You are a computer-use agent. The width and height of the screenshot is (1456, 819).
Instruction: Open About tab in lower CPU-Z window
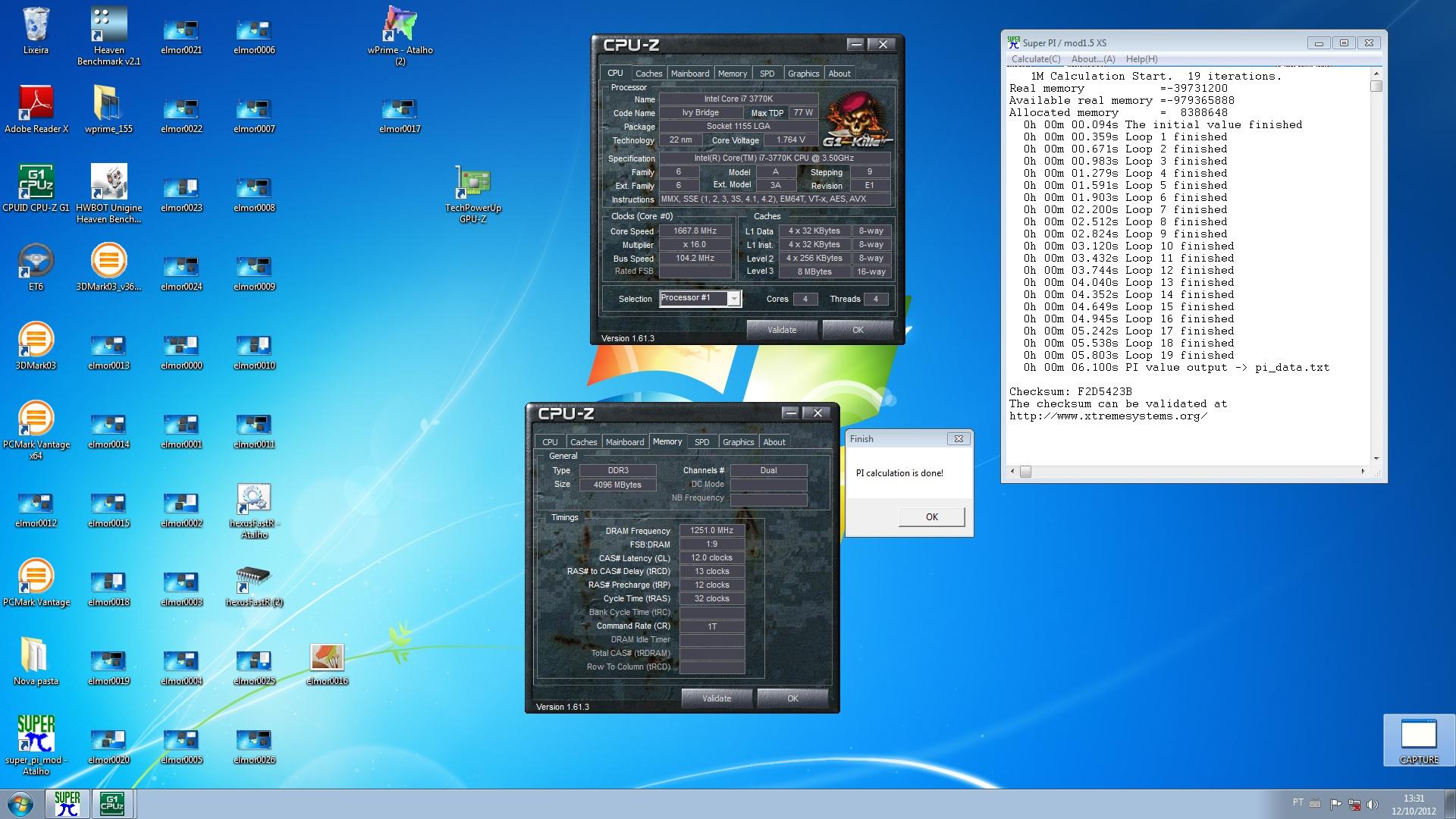point(774,442)
